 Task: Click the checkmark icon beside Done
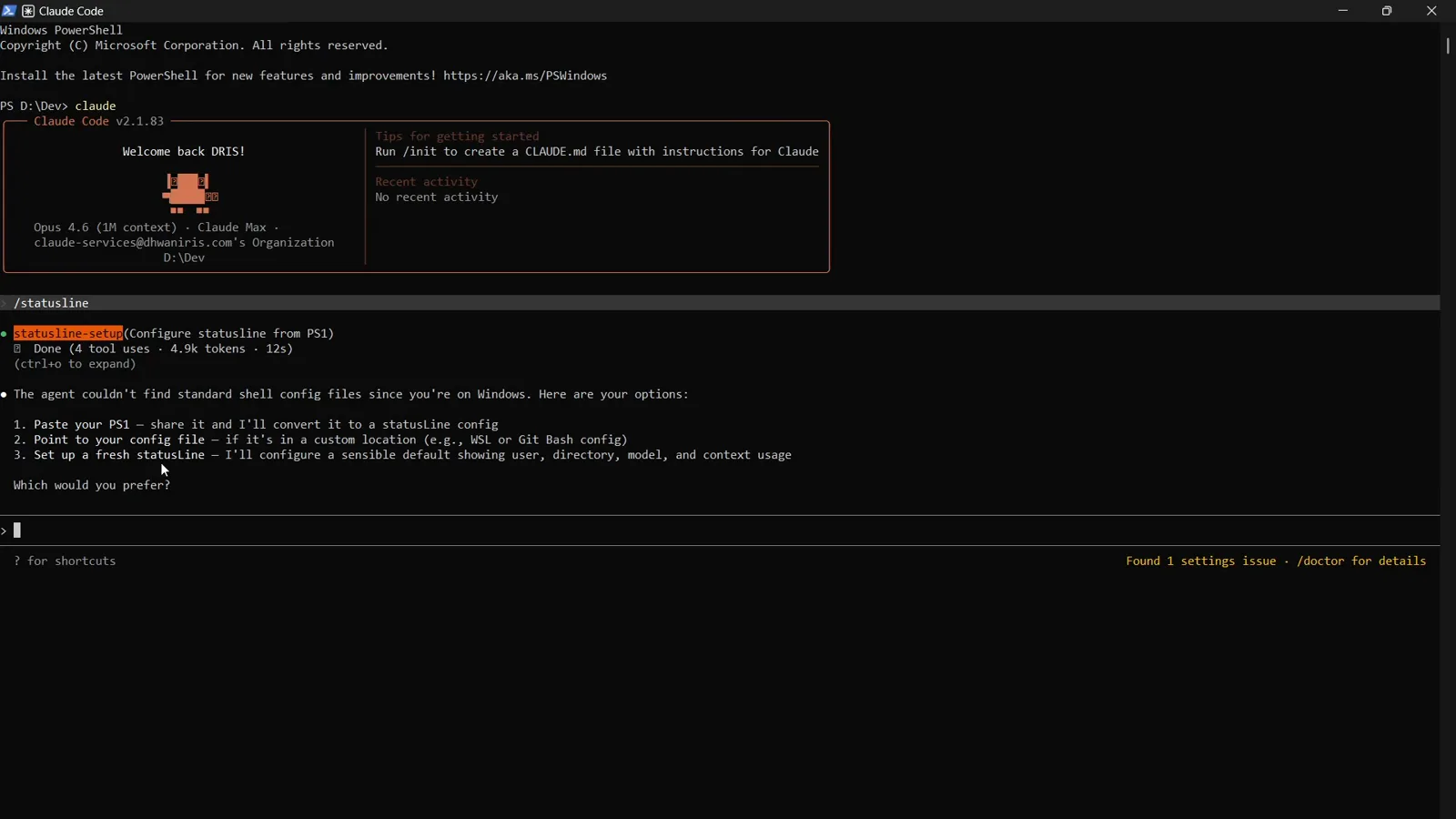coord(17,349)
